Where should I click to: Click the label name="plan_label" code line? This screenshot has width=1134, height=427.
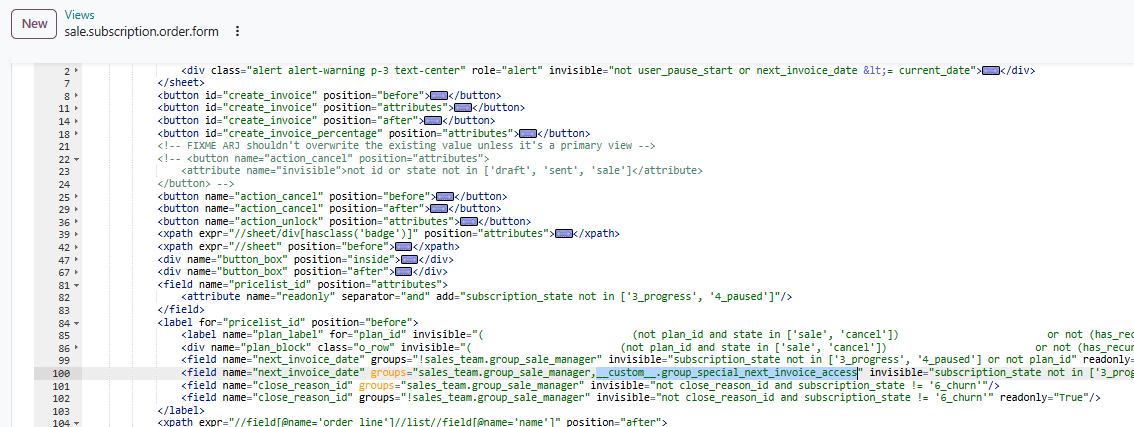pyautogui.click(x=657, y=334)
